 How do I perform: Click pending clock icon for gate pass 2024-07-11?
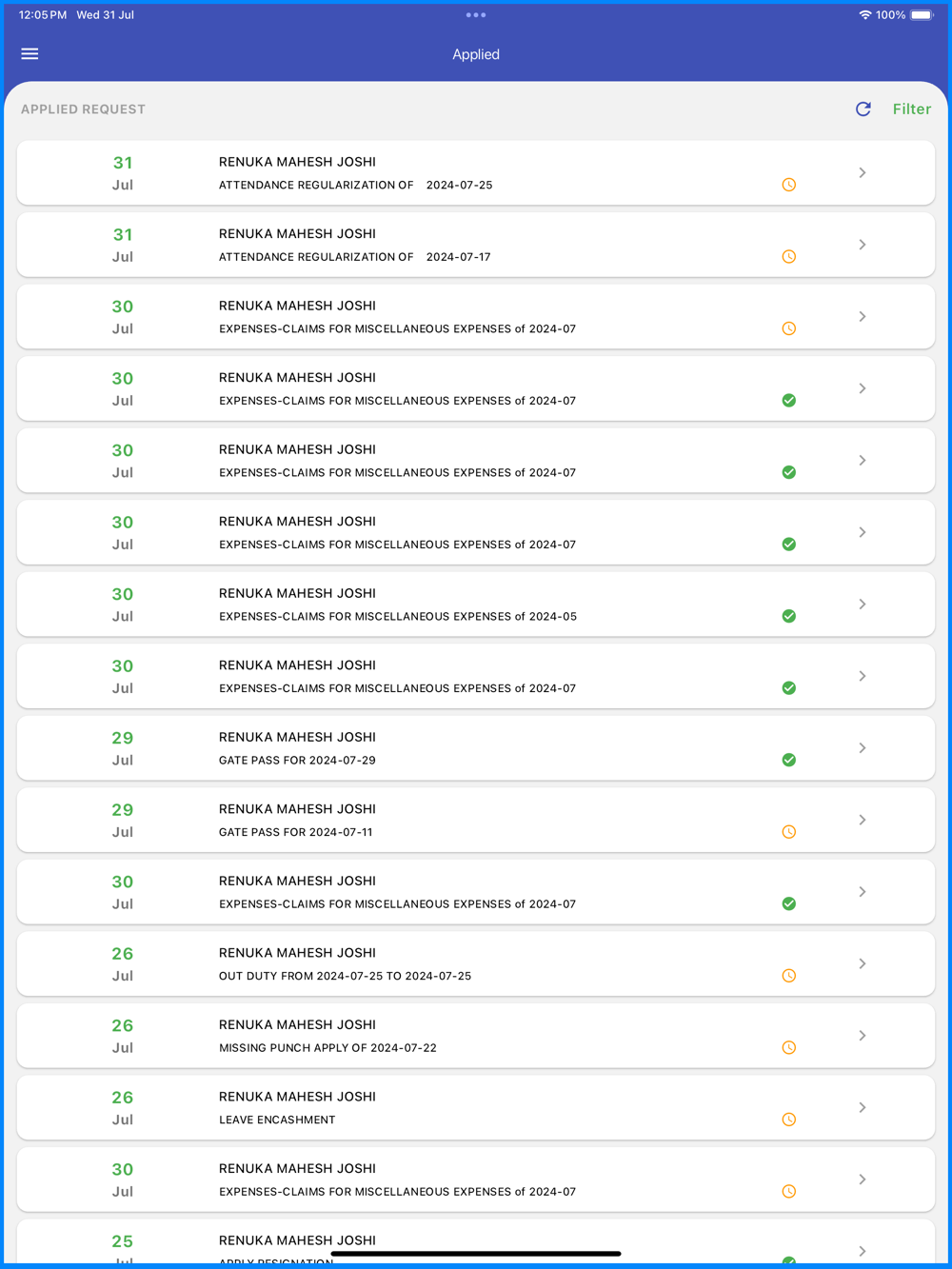(x=789, y=832)
